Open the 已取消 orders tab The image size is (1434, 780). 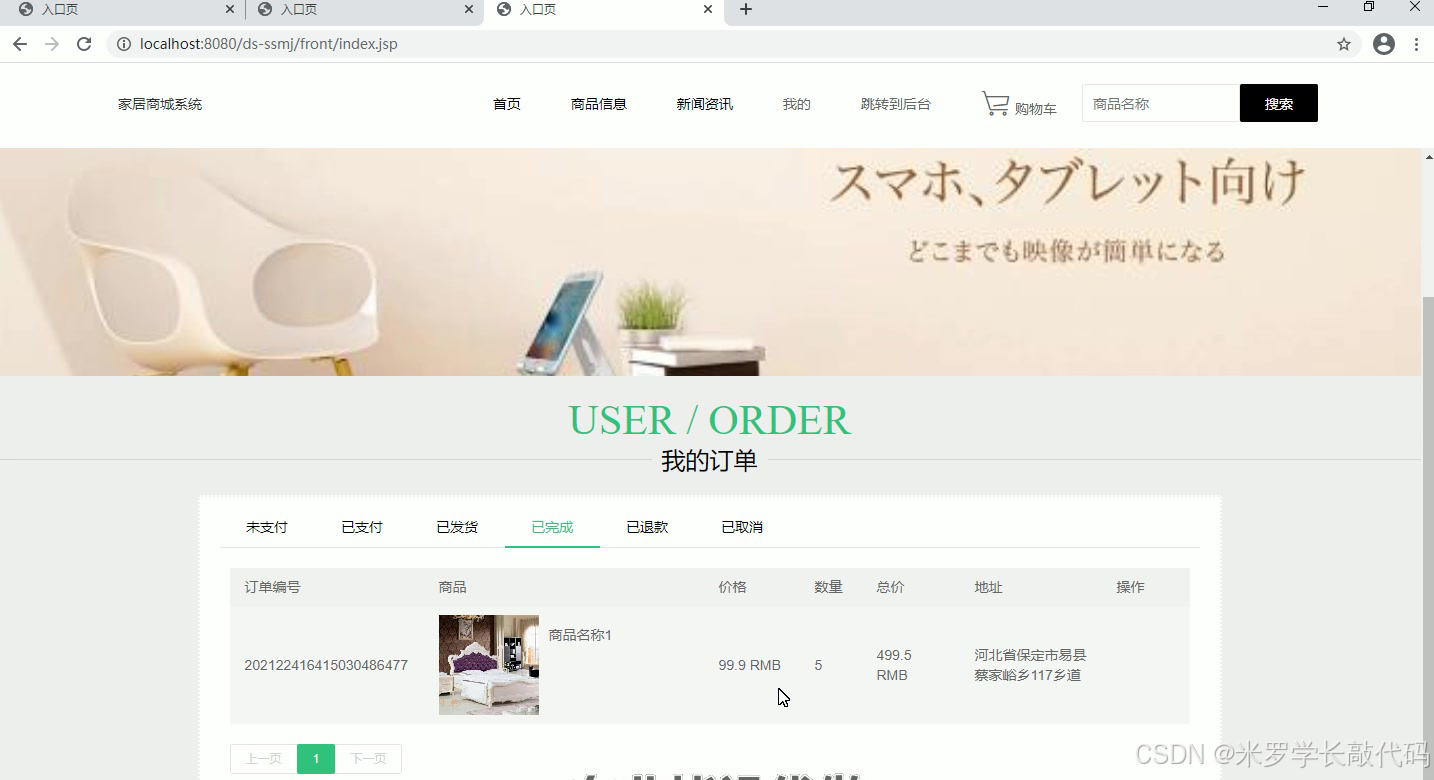click(741, 526)
